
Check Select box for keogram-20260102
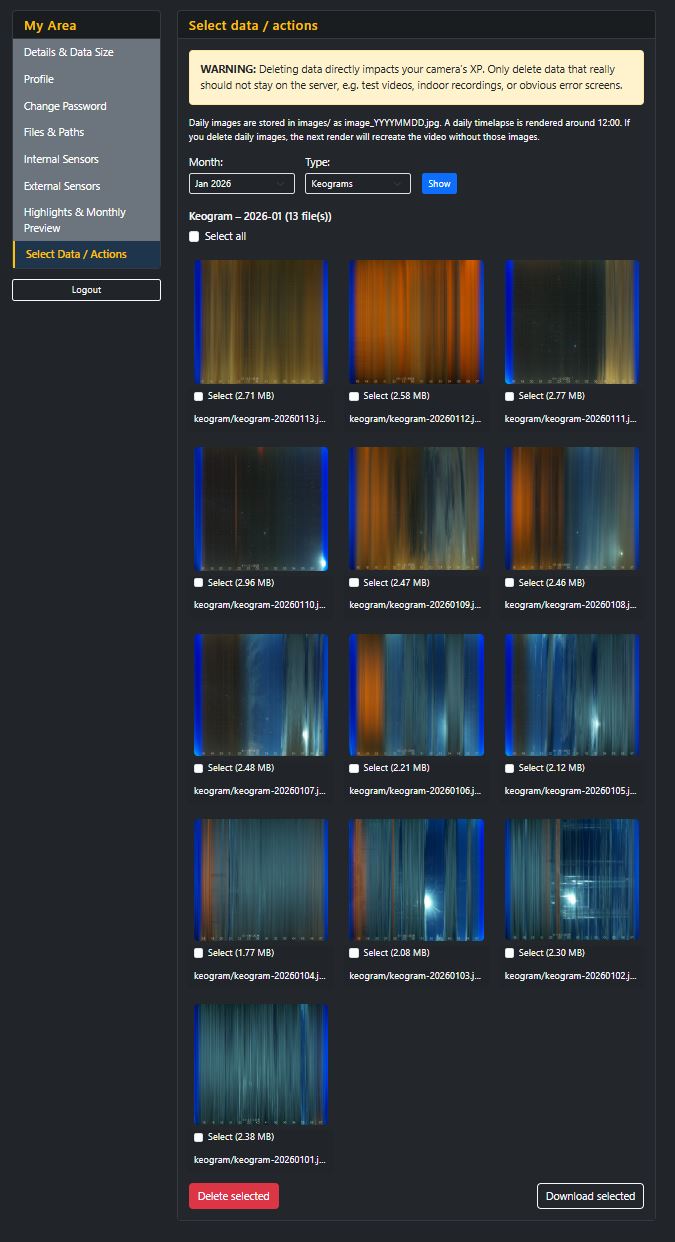pyautogui.click(x=510, y=954)
